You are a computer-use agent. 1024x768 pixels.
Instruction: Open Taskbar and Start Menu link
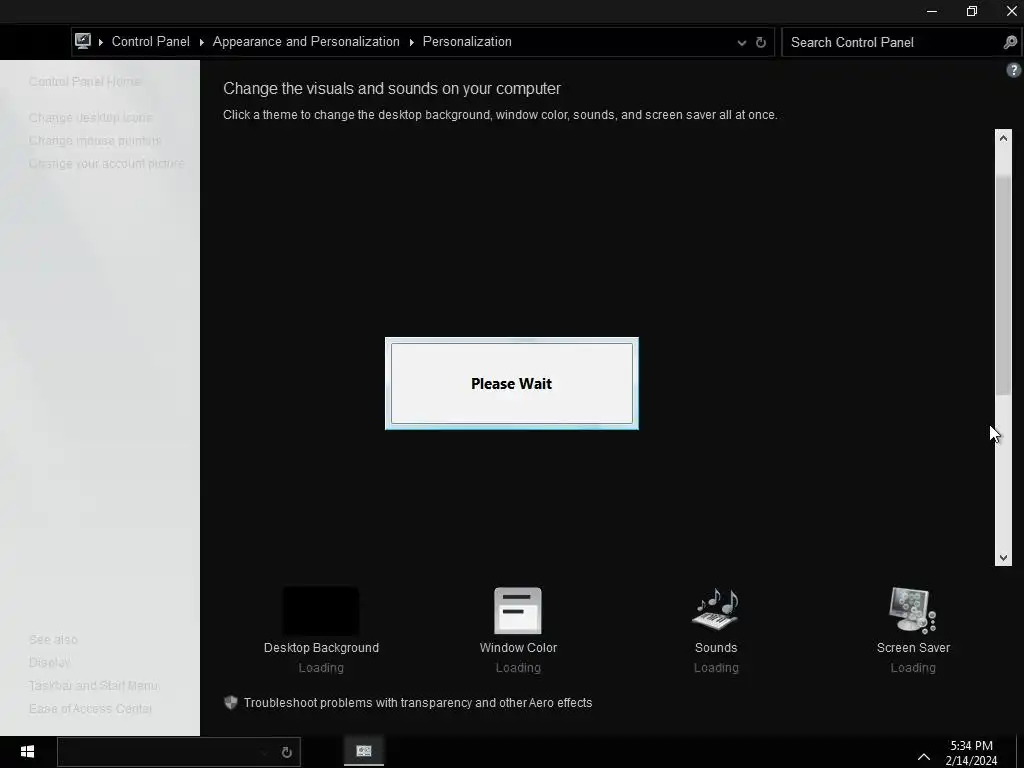tap(93, 686)
